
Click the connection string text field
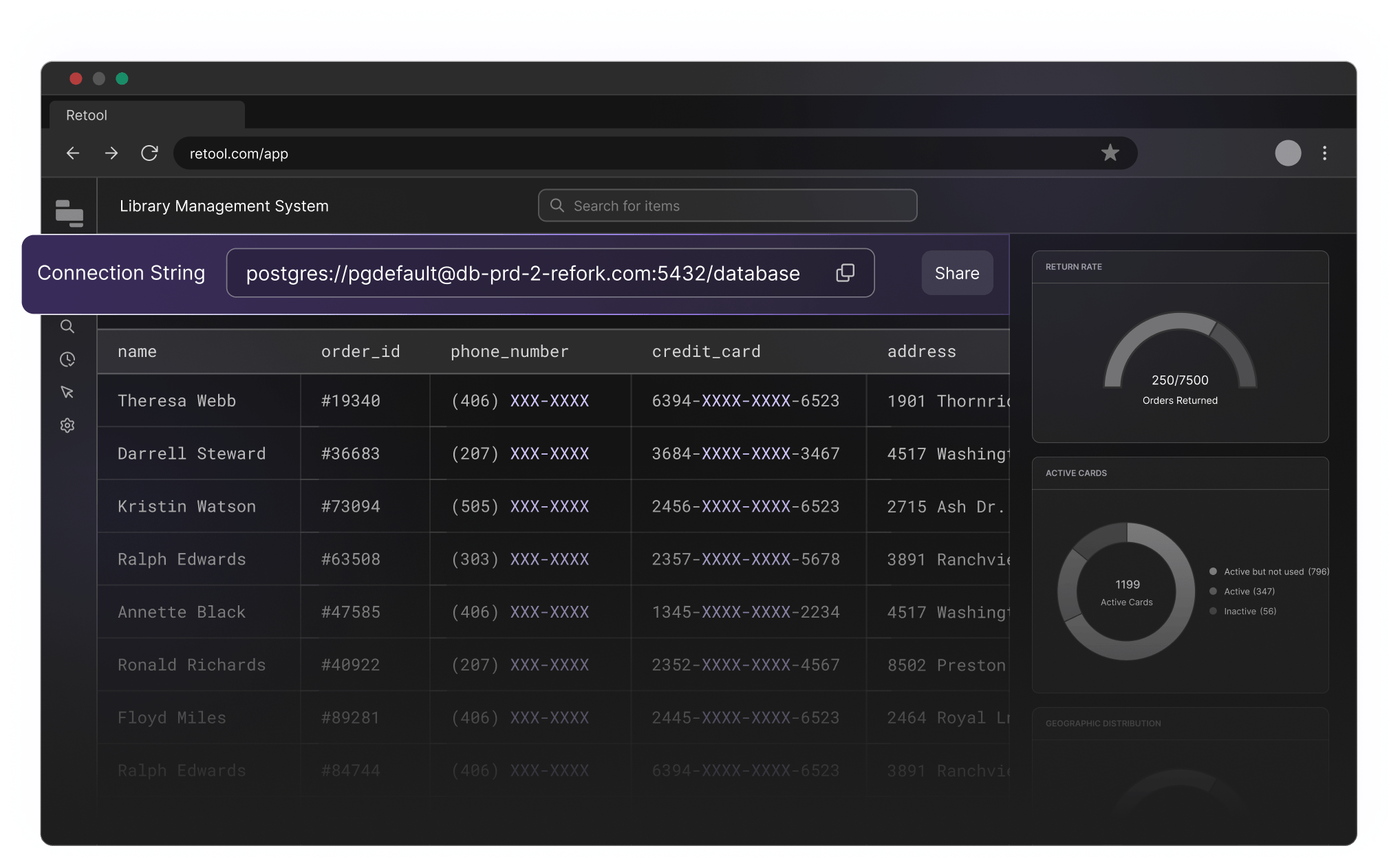tap(523, 273)
